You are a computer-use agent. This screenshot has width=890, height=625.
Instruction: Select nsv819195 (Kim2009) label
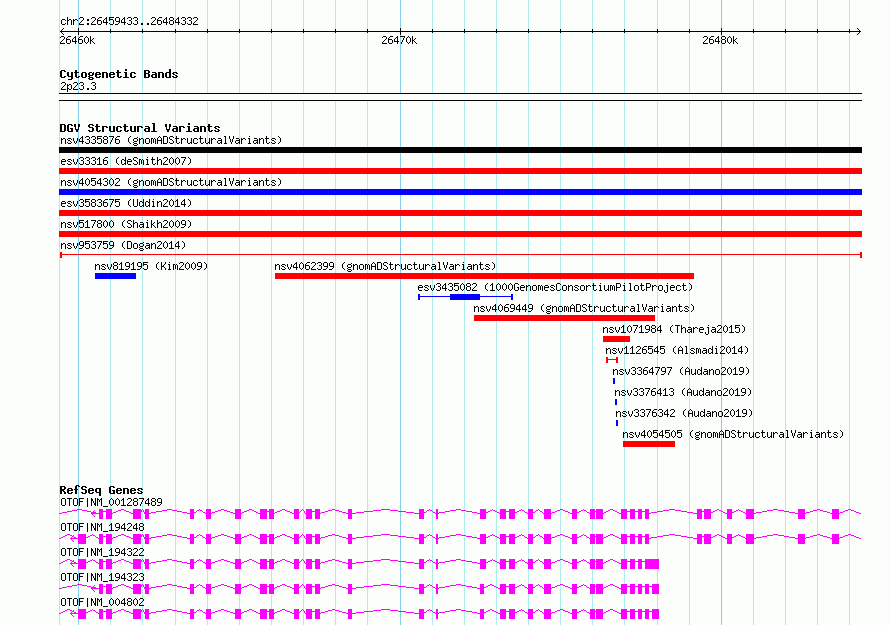pos(151,266)
